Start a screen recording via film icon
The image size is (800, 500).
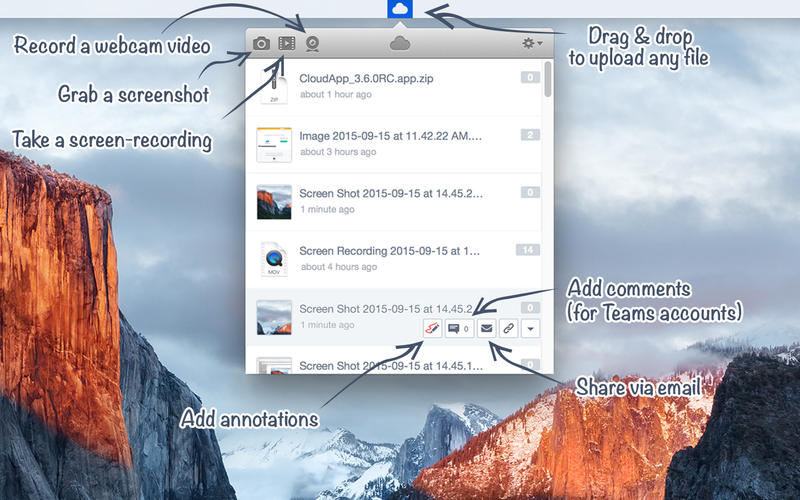click(287, 43)
